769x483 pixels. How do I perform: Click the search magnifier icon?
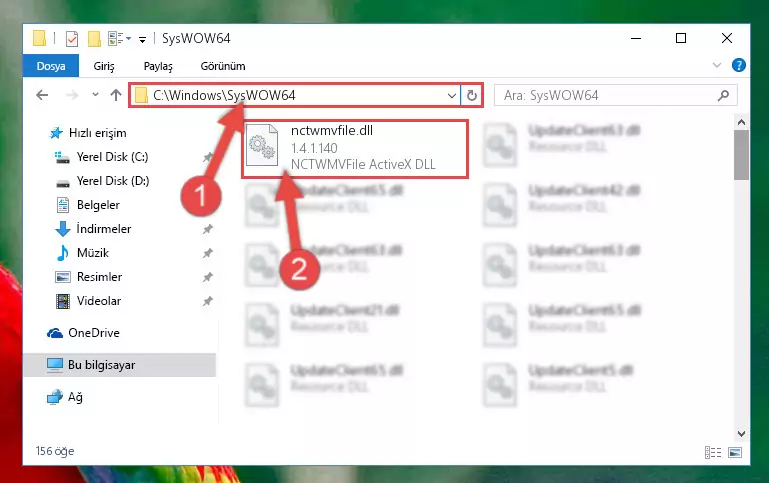(x=723, y=95)
